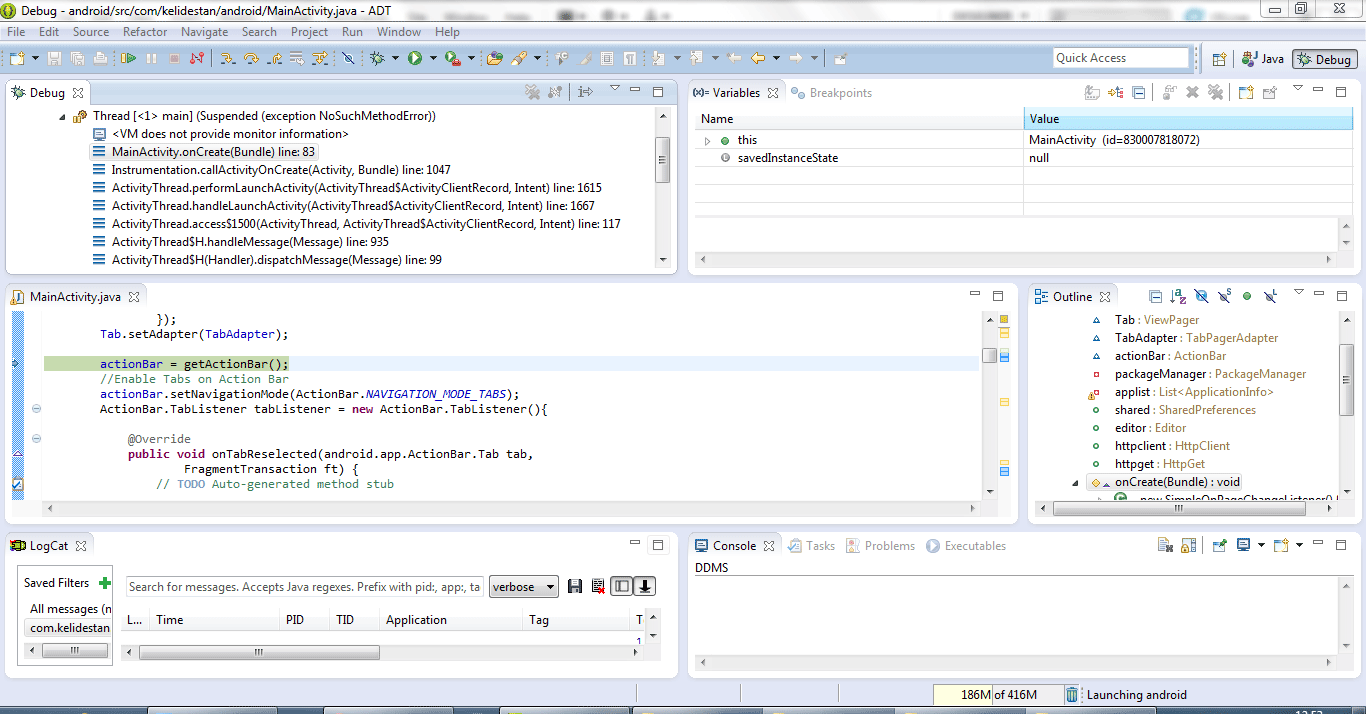Click the Quick Access search field

tap(1121, 58)
